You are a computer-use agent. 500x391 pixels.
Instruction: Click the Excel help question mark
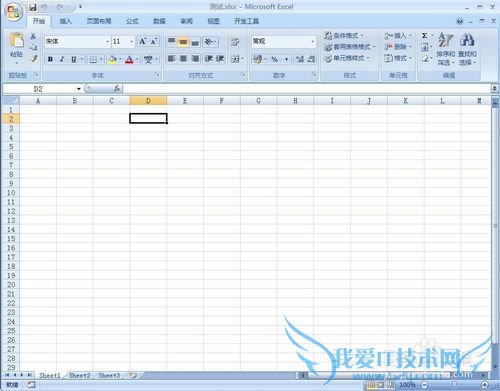(460, 21)
